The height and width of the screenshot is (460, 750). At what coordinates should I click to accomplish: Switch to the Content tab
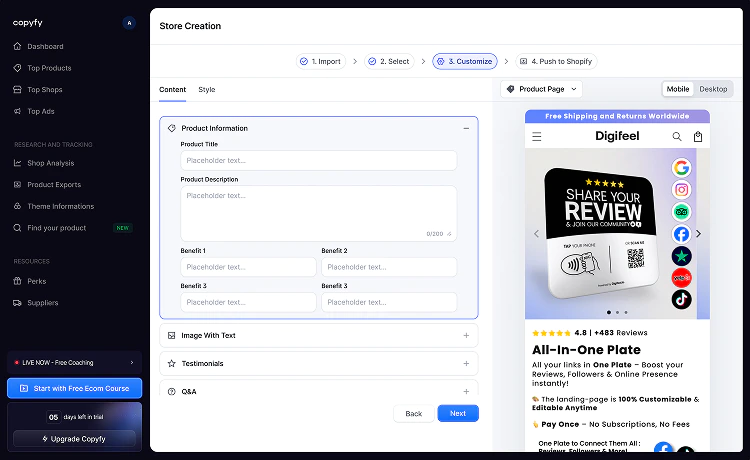tap(172, 89)
